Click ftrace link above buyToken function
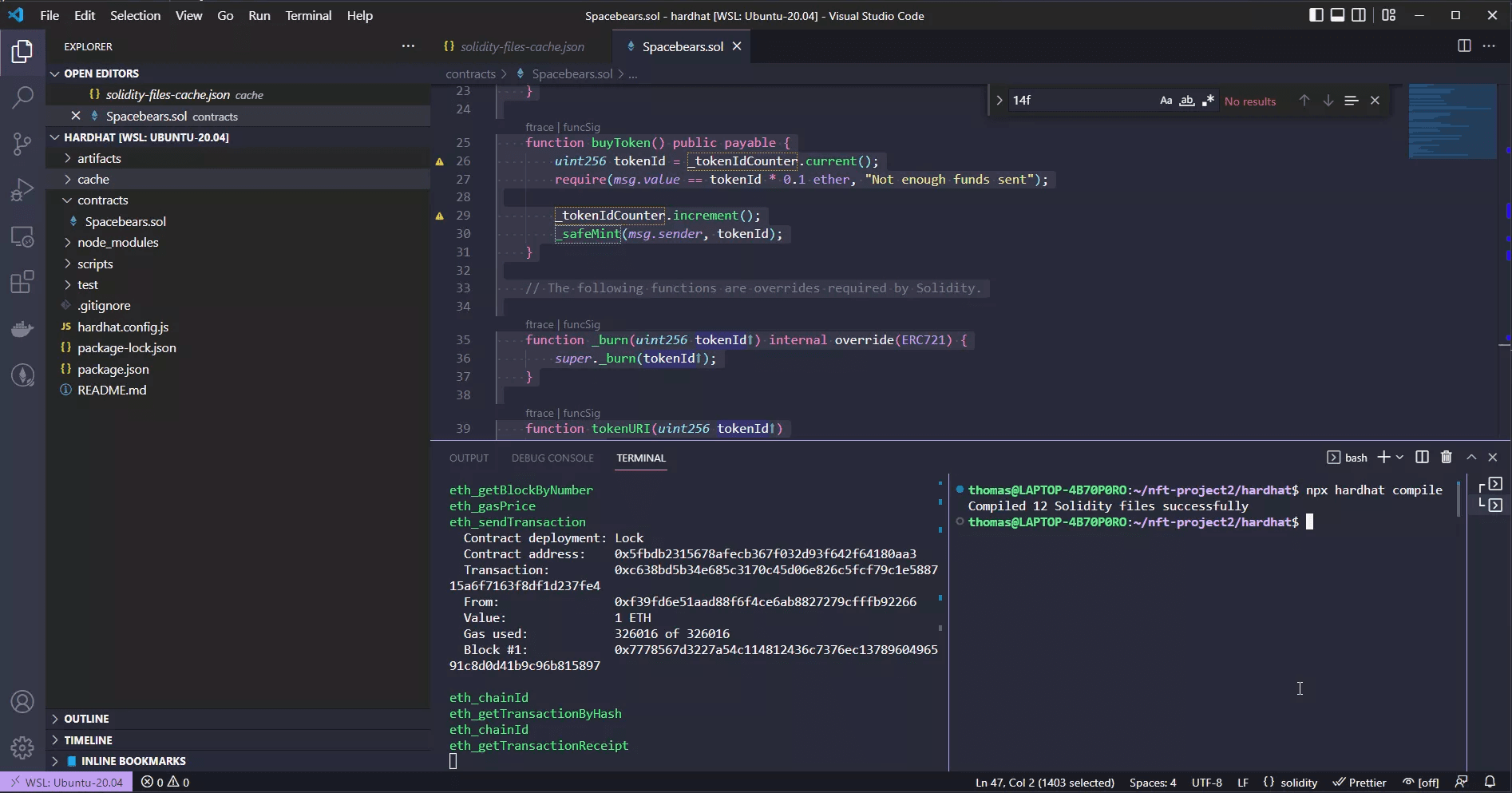Screen dimensions: 1512x793 539,127
